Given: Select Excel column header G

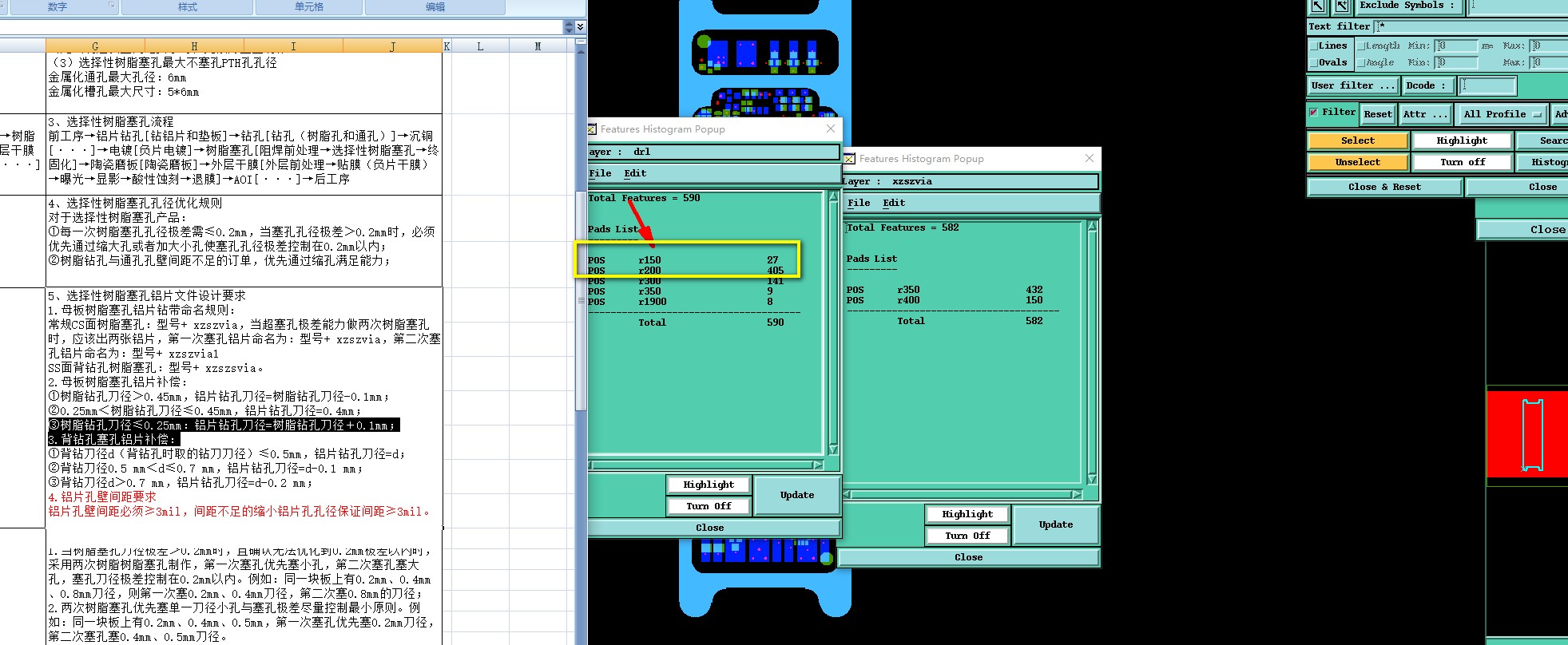Looking at the screenshot, I should [x=95, y=46].
